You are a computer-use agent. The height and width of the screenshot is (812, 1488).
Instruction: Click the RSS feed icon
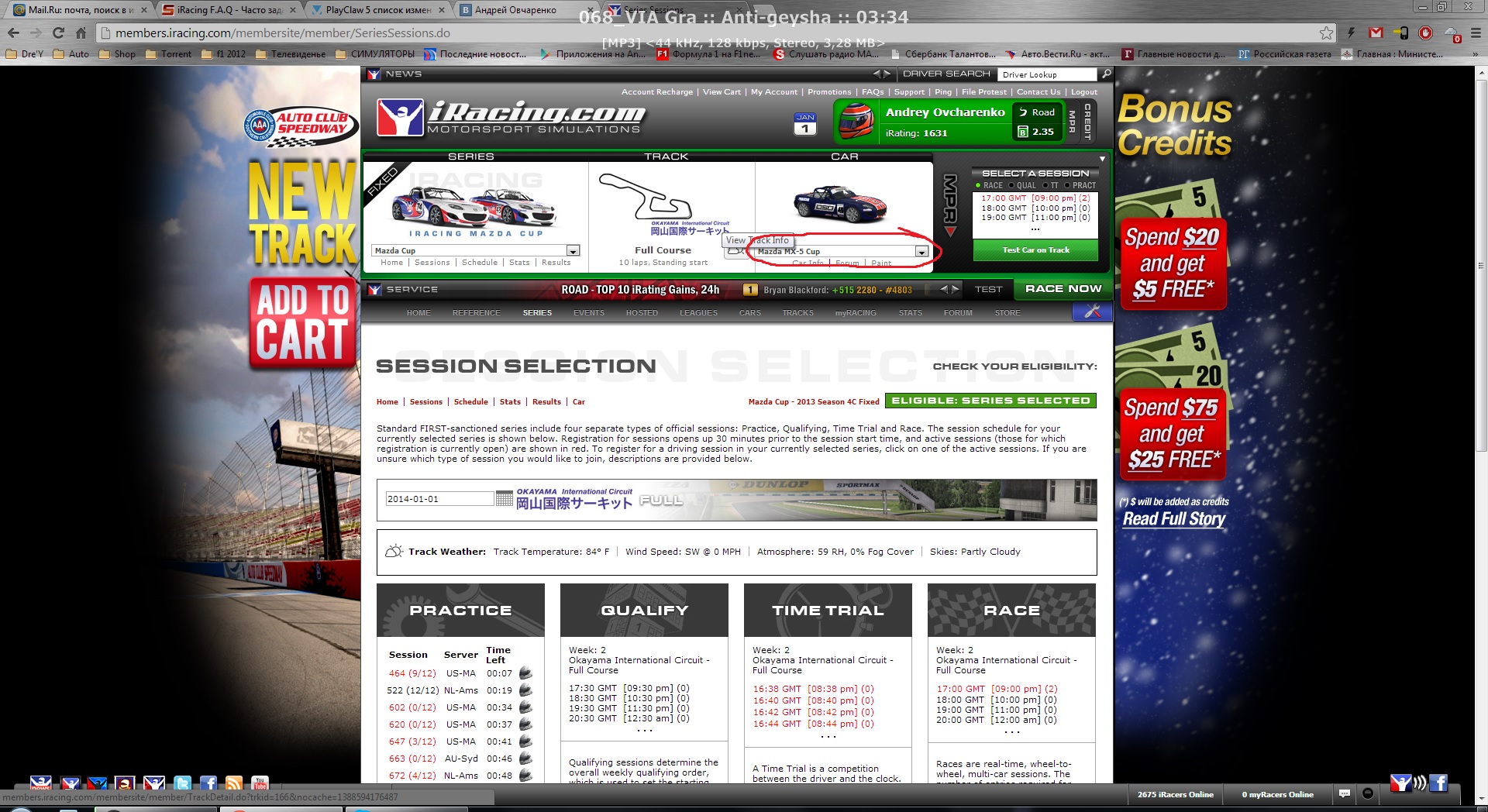[234, 783]
